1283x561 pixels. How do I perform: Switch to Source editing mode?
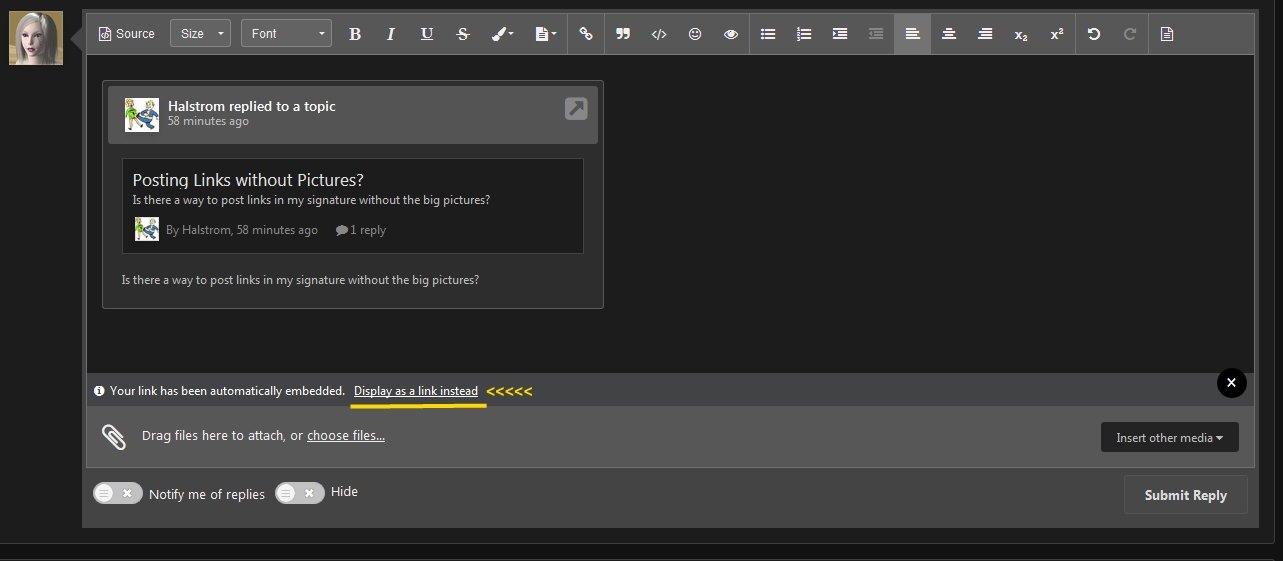tap(127, 34)
